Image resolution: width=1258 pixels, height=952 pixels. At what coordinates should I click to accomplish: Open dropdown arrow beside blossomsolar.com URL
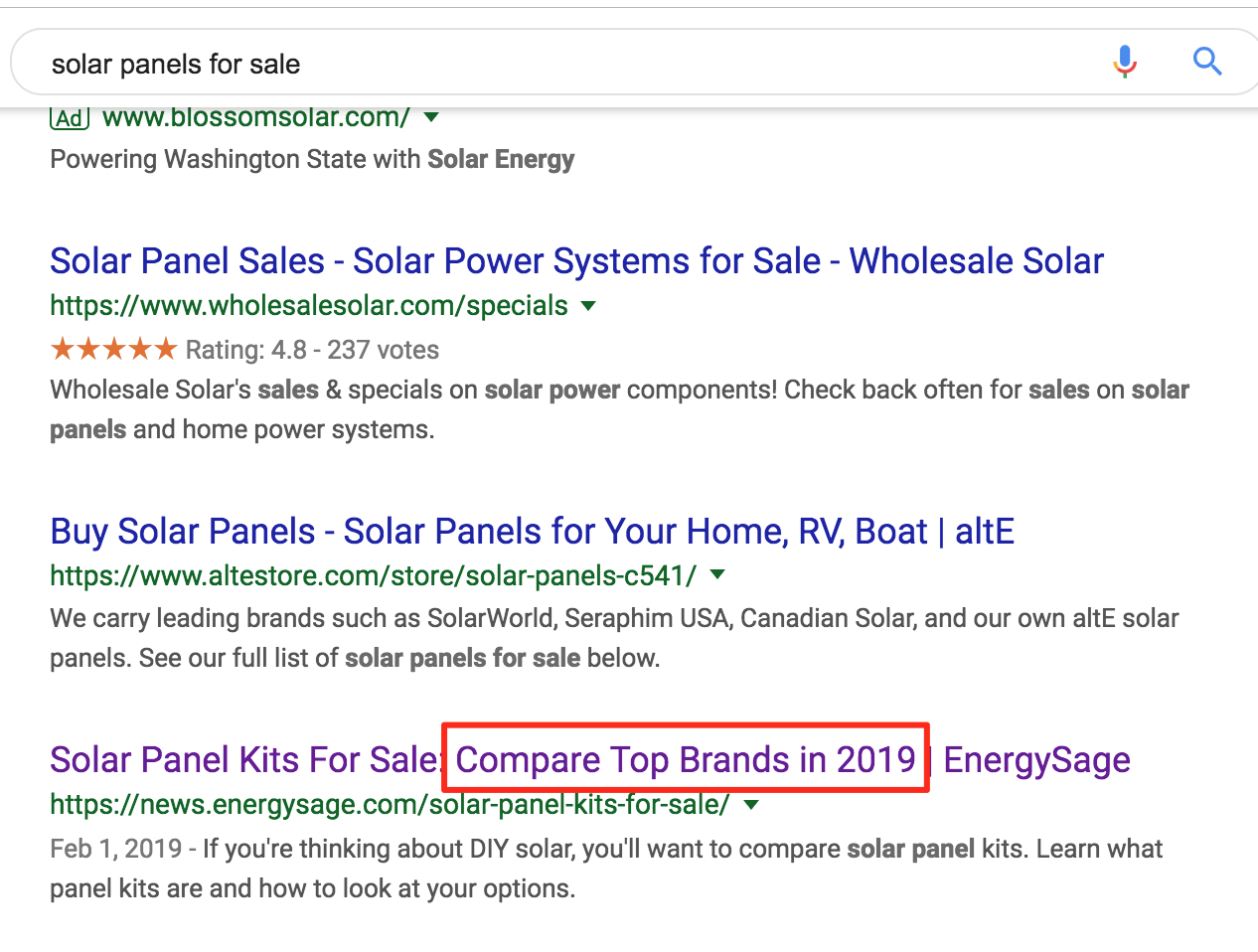point(431,117)
